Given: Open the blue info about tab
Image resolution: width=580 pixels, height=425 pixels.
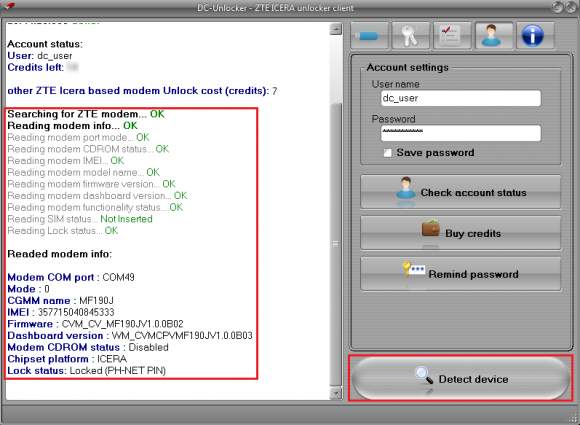Looking at the screenshot, I should tap(535, 36).
